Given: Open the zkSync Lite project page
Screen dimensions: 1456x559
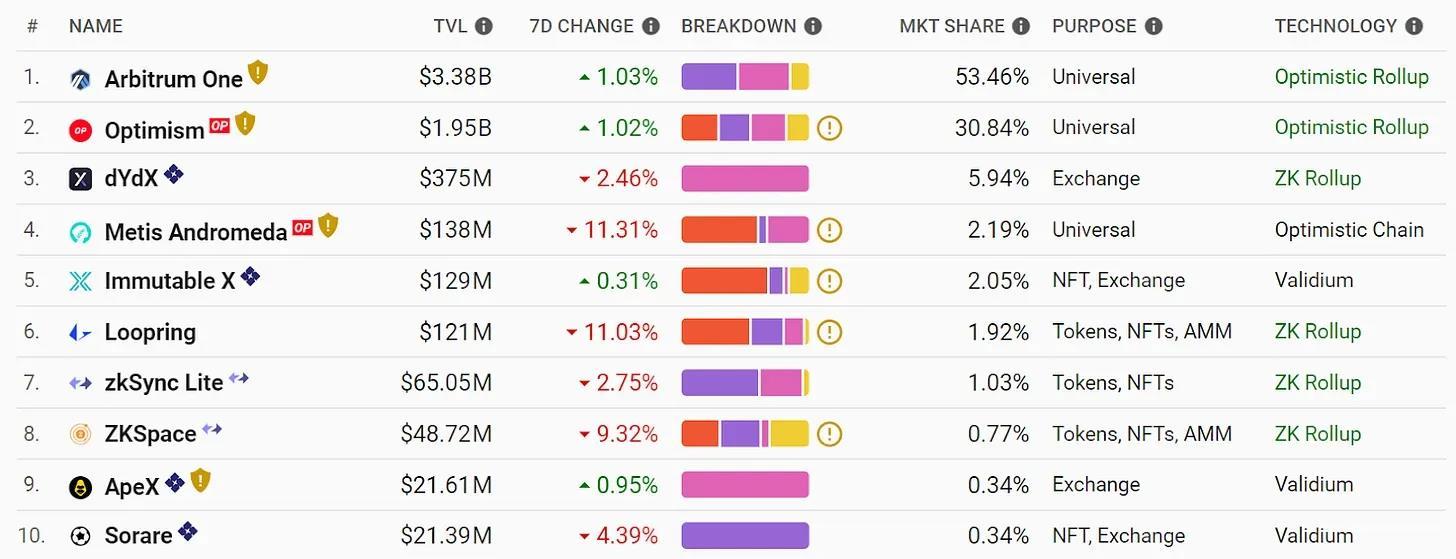Looking at the screenshot, I should (x=163, y=383).
